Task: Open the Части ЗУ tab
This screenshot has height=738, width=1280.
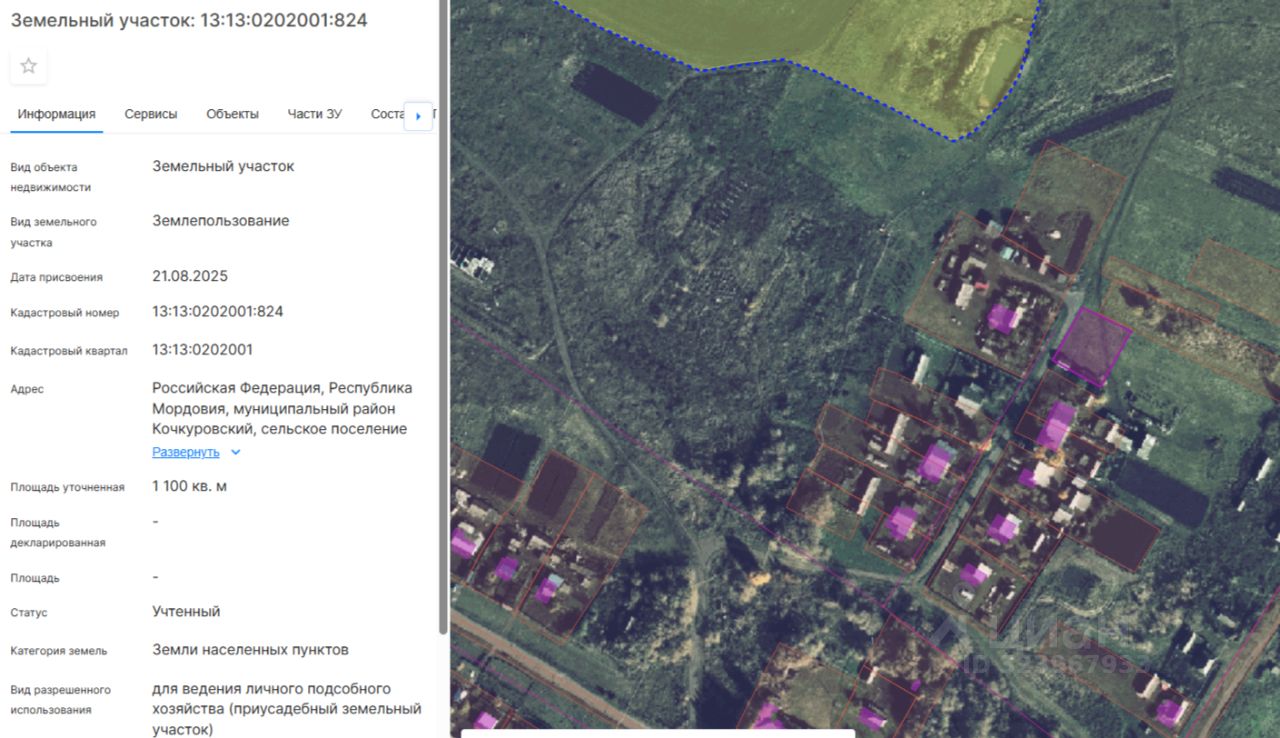Action: [314, 114]
